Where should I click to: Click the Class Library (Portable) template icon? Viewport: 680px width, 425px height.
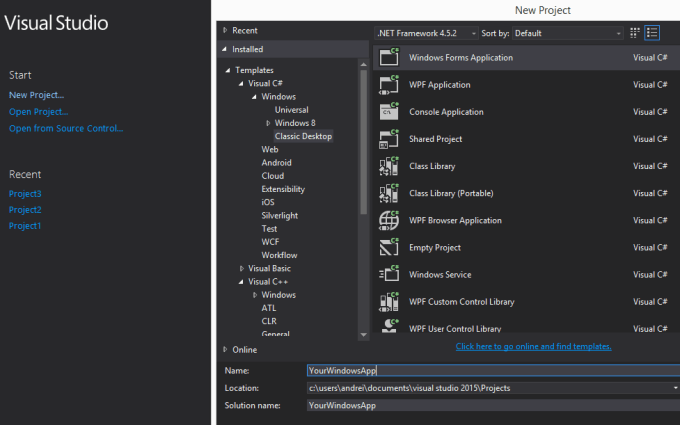(389, 193)
